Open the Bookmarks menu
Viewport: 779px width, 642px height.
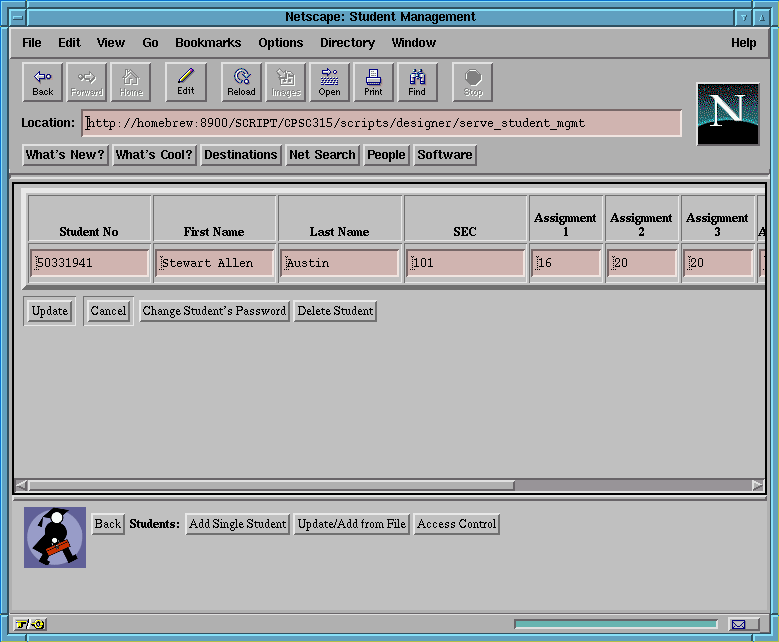tap(208, 43)
